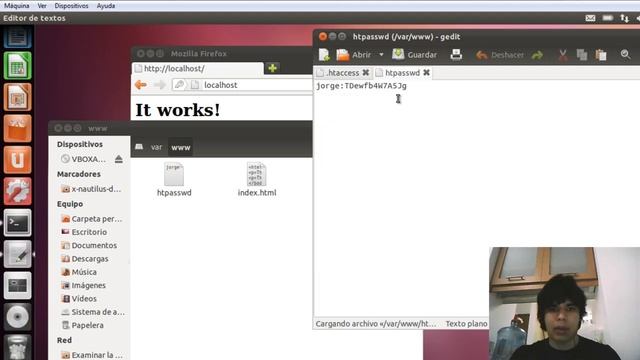Select the htpasswd file in www folder
640x360 pixels.
click(x=174, y=180)
